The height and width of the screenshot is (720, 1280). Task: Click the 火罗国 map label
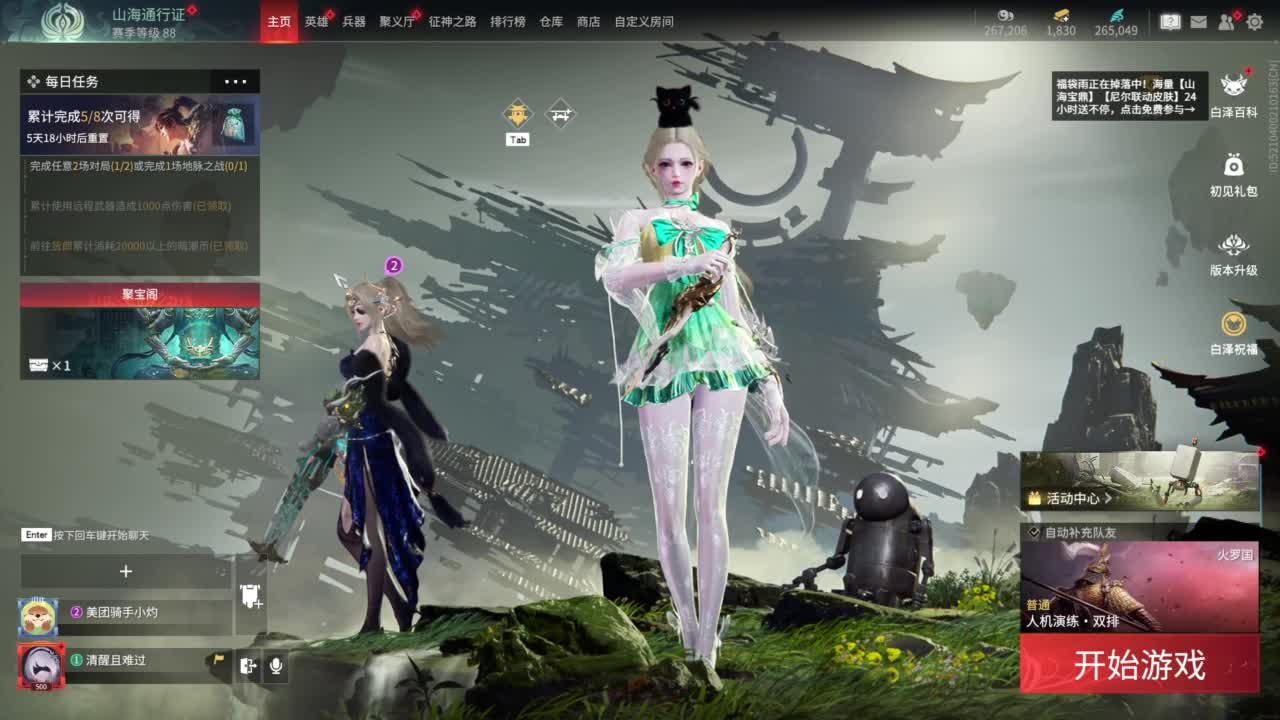(x=1235, y=554)
